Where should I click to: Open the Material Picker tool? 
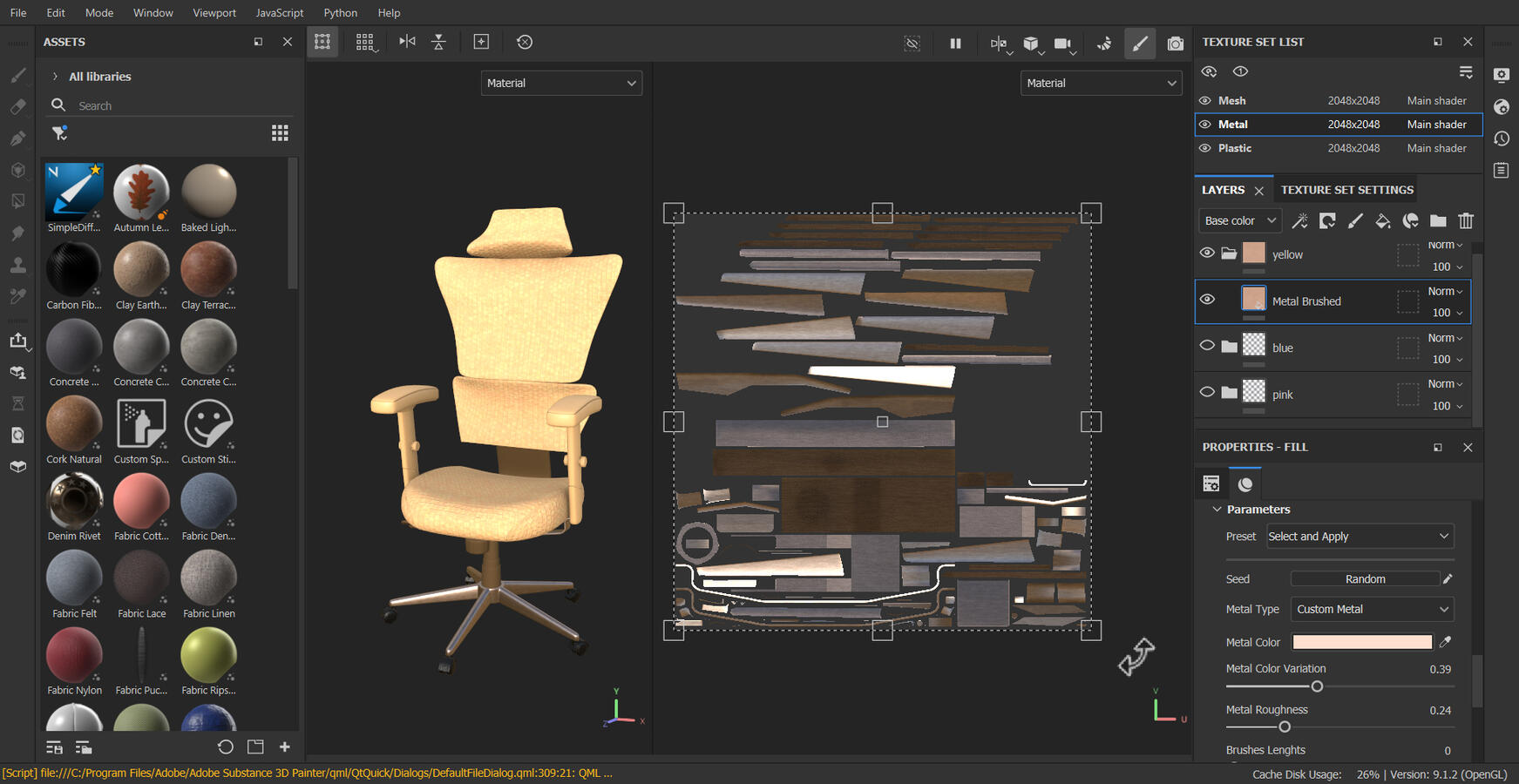[17, 296]
